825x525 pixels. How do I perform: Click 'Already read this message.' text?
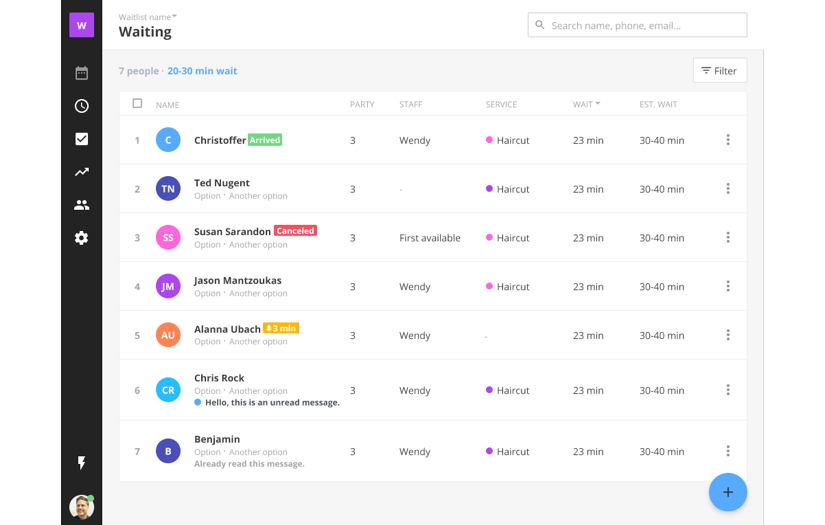pyautogui.click(x=249, y=463)
